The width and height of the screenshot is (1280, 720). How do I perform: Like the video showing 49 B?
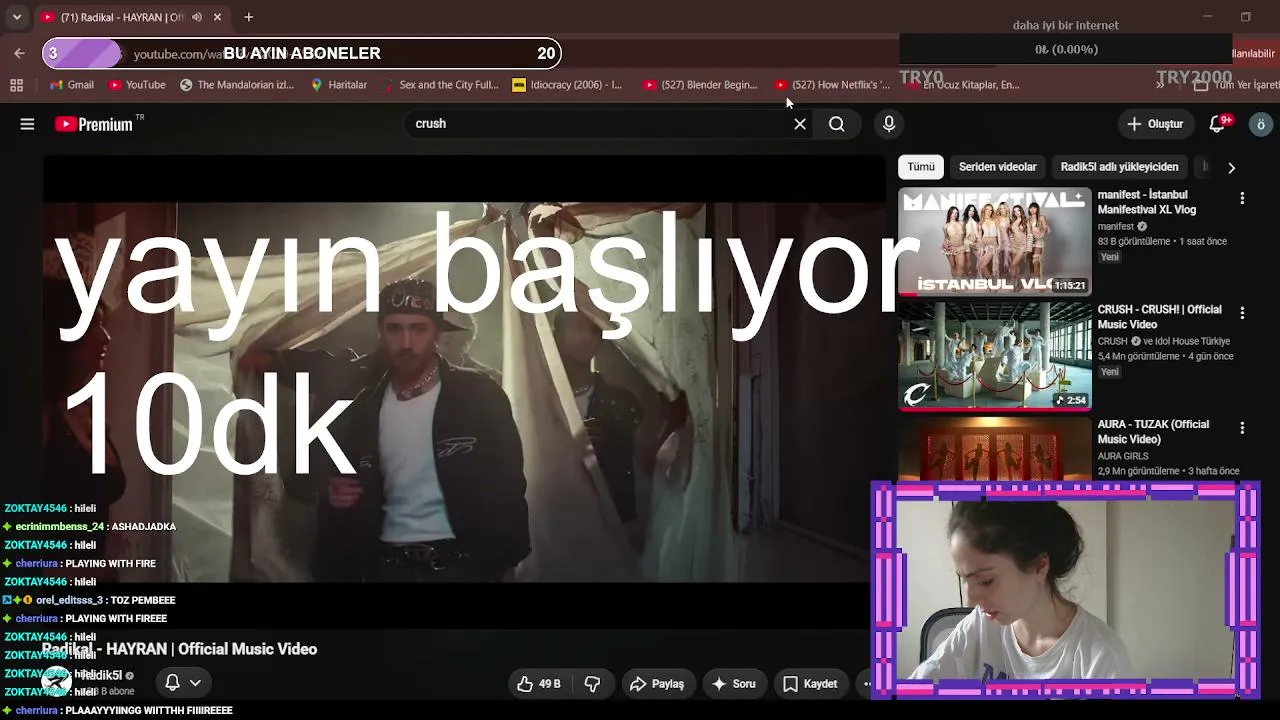[539, 684]
